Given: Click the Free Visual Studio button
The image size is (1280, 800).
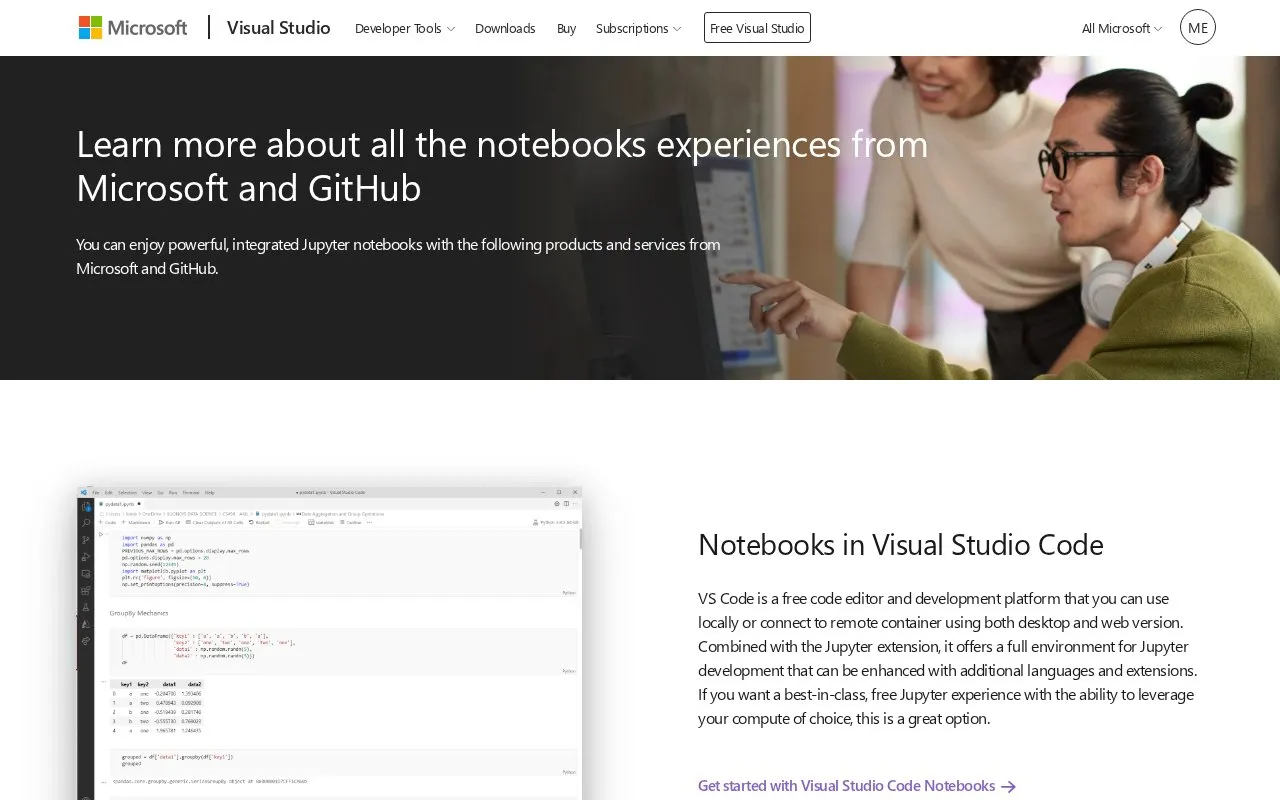Looking at the screenshot, I should 757,28.
